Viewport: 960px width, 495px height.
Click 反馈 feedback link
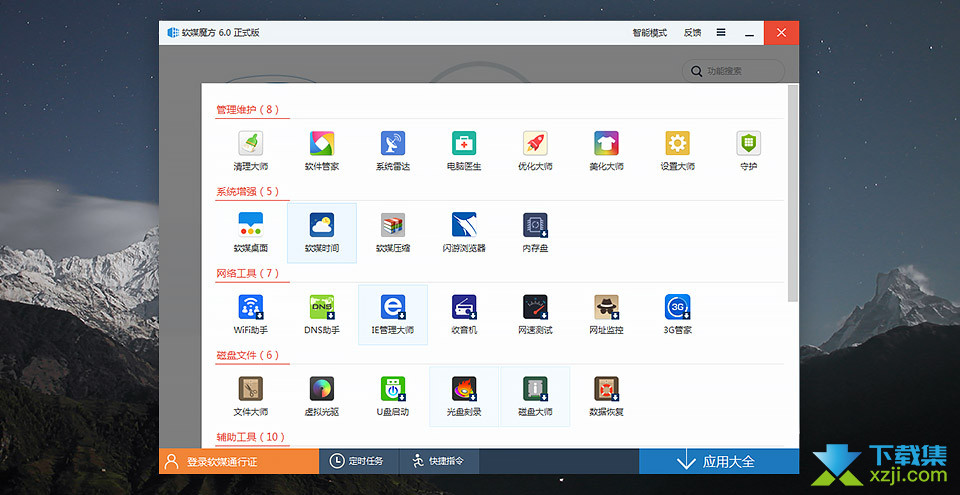pyautogui.click(x=692, y=33)
